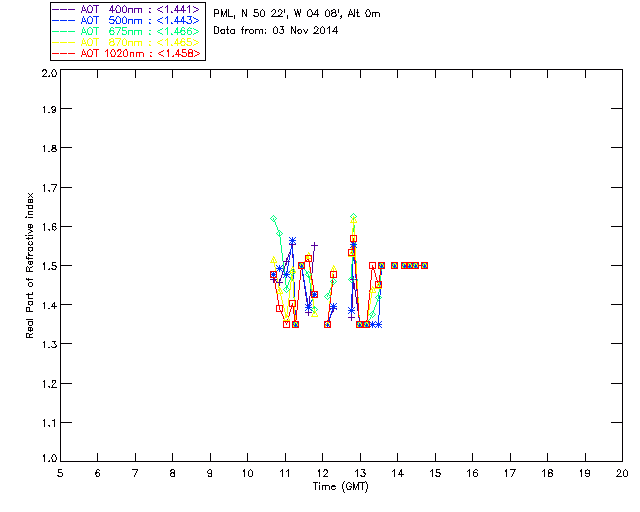Click the y-axis tick label 1.9
Screen dimensions: 640x512
coord(49,109)
